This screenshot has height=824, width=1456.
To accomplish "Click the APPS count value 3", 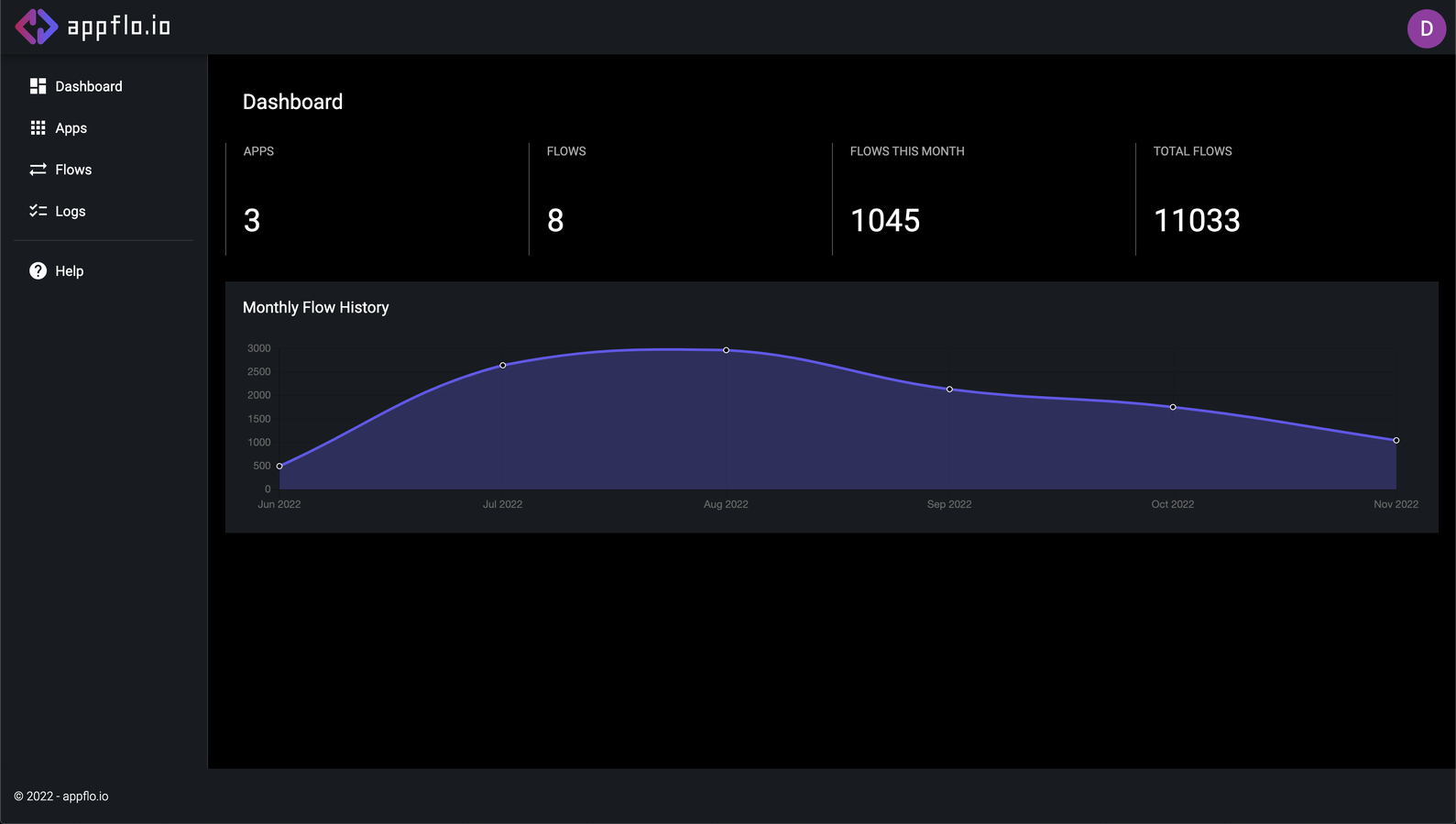I will 252,221.
